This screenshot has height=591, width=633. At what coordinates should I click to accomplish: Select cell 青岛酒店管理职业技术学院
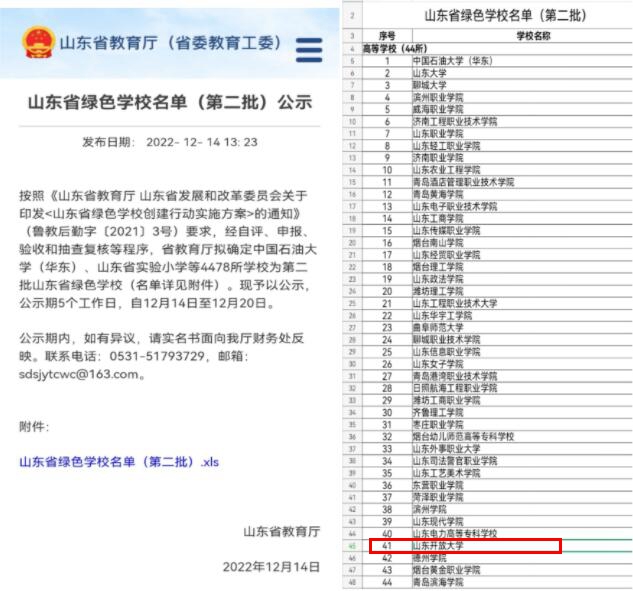pyautogui.click(x=522, y=182)
